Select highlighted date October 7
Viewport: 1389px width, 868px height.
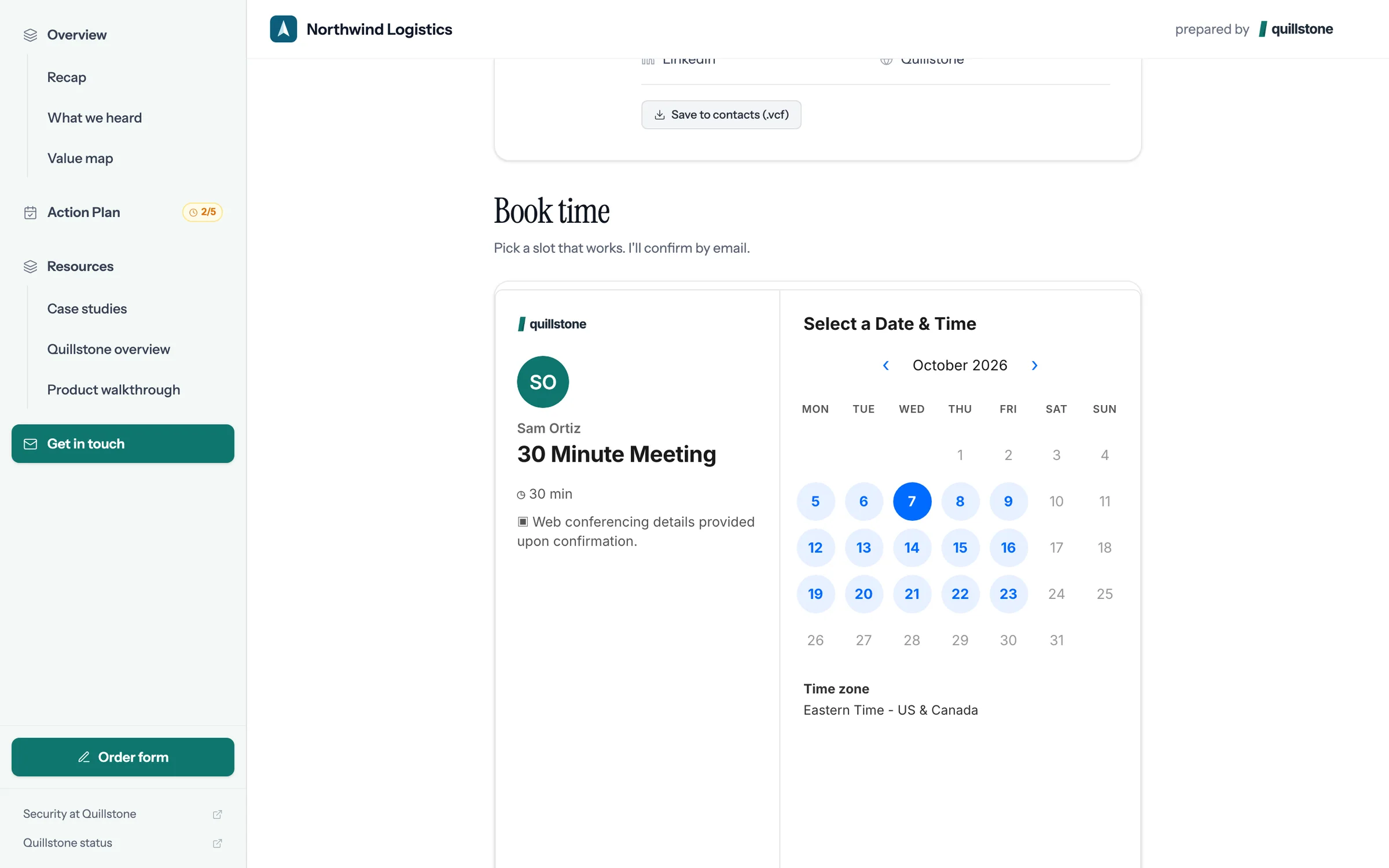912,501
